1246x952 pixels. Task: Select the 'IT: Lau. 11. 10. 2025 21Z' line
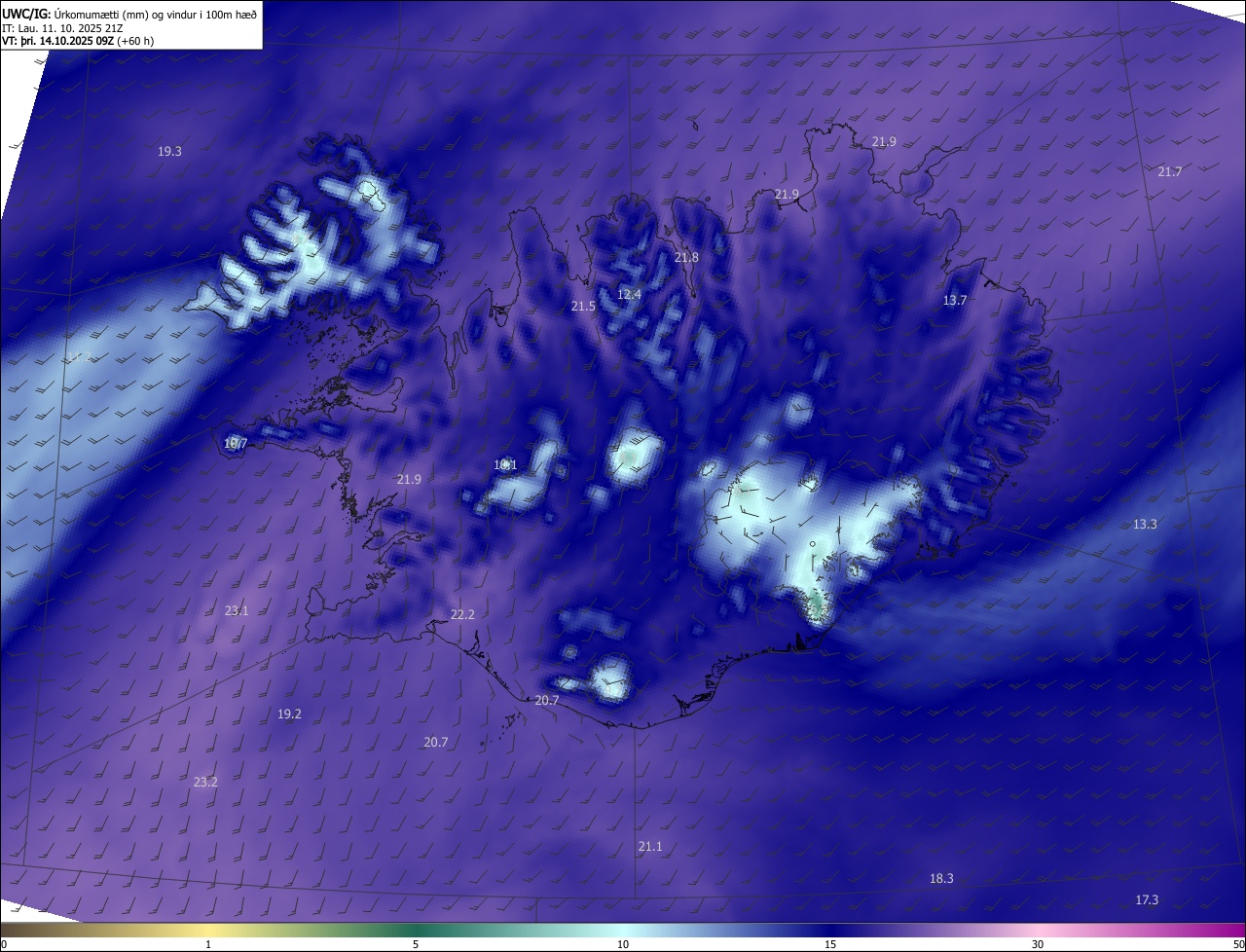63,27
